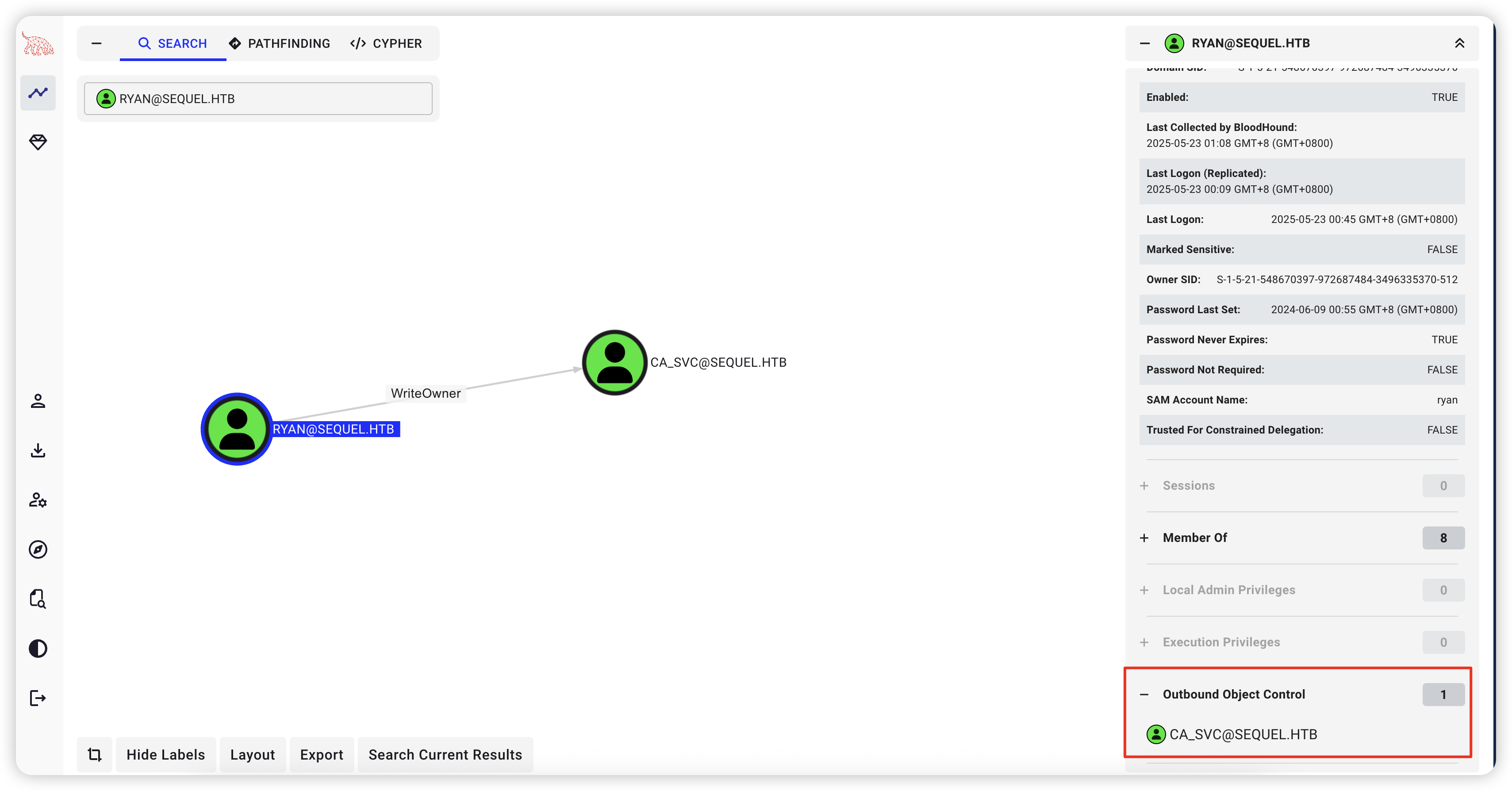This screenshot has height=791, width=1512.
Task: Open the Layout button menu
Action: coord(253,755)
